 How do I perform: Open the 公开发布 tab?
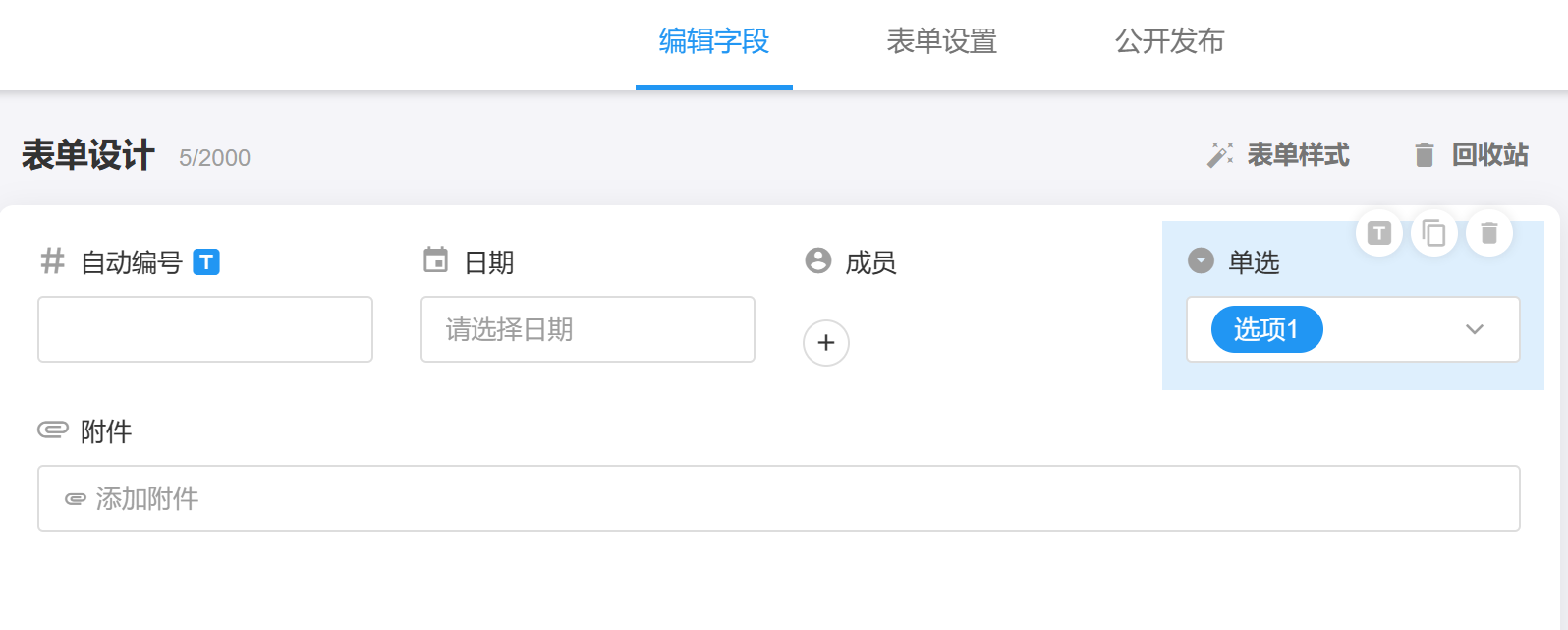tap(1169, 41)
